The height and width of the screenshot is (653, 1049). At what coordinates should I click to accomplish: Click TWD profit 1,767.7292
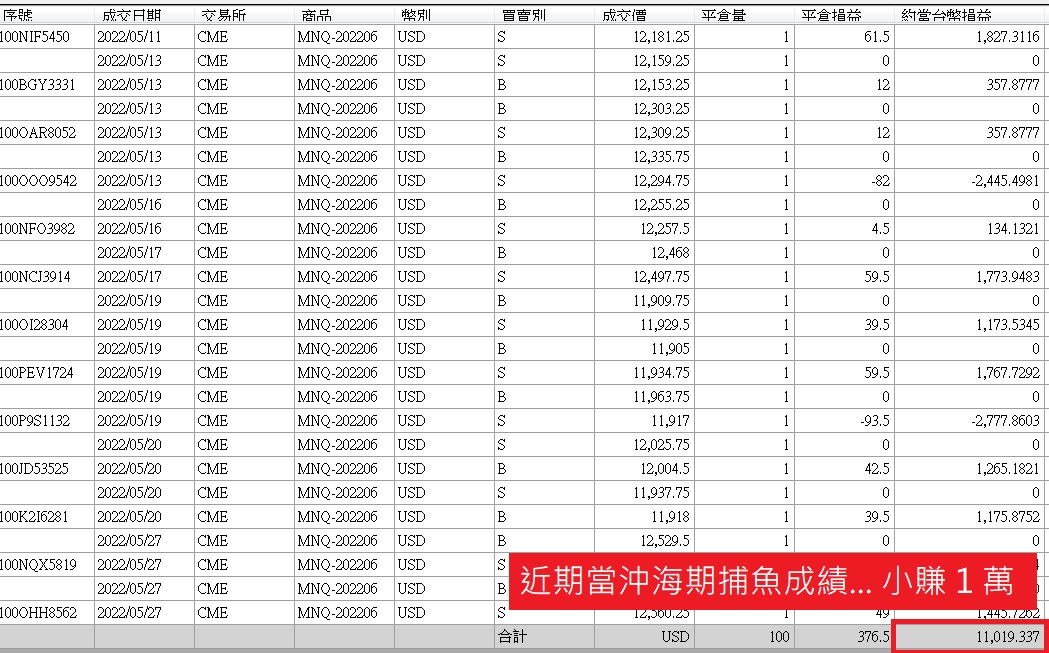pos(1008,373)
